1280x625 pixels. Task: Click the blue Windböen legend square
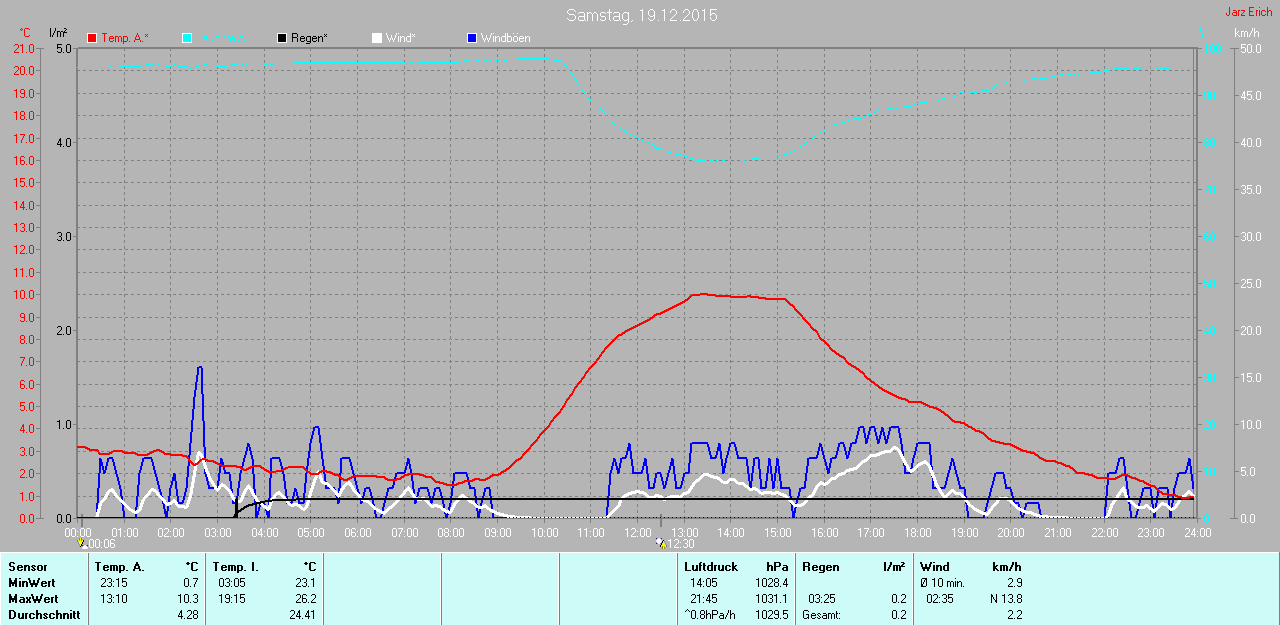pyautogui.click(x=472, y=38)
